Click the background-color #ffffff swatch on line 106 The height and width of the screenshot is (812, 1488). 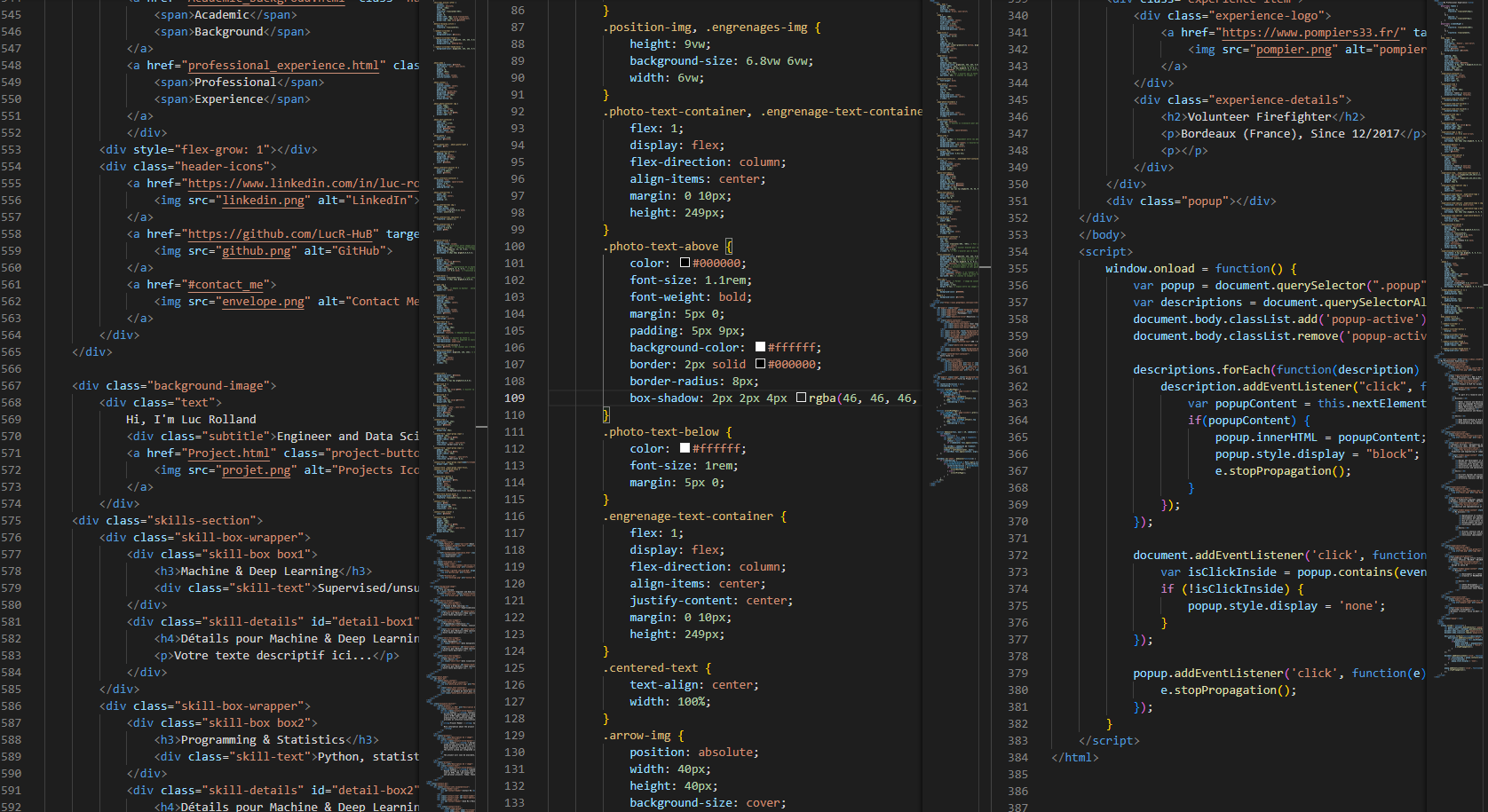tap(760, 348)
